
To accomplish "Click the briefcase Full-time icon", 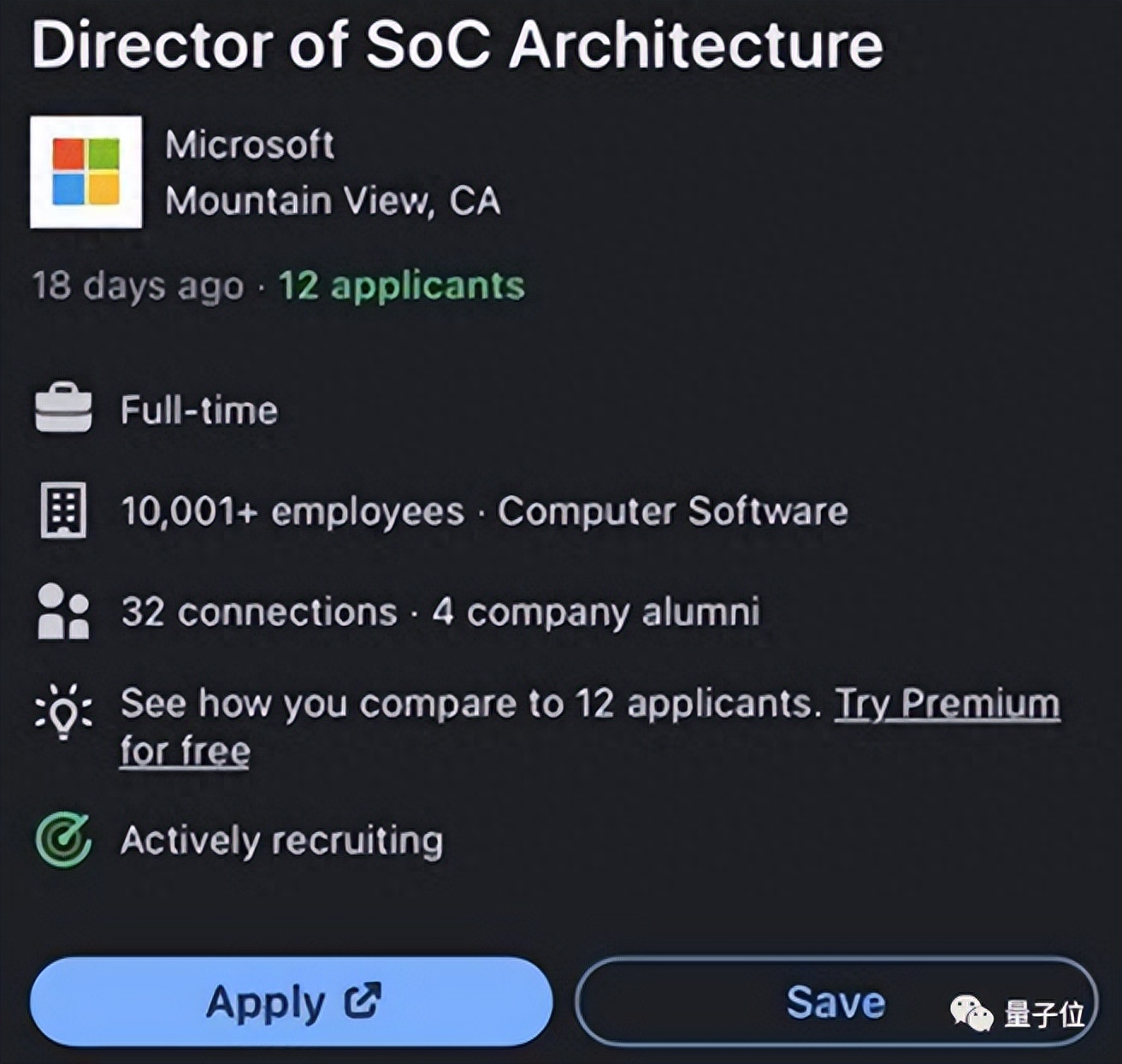I will 63,409.
